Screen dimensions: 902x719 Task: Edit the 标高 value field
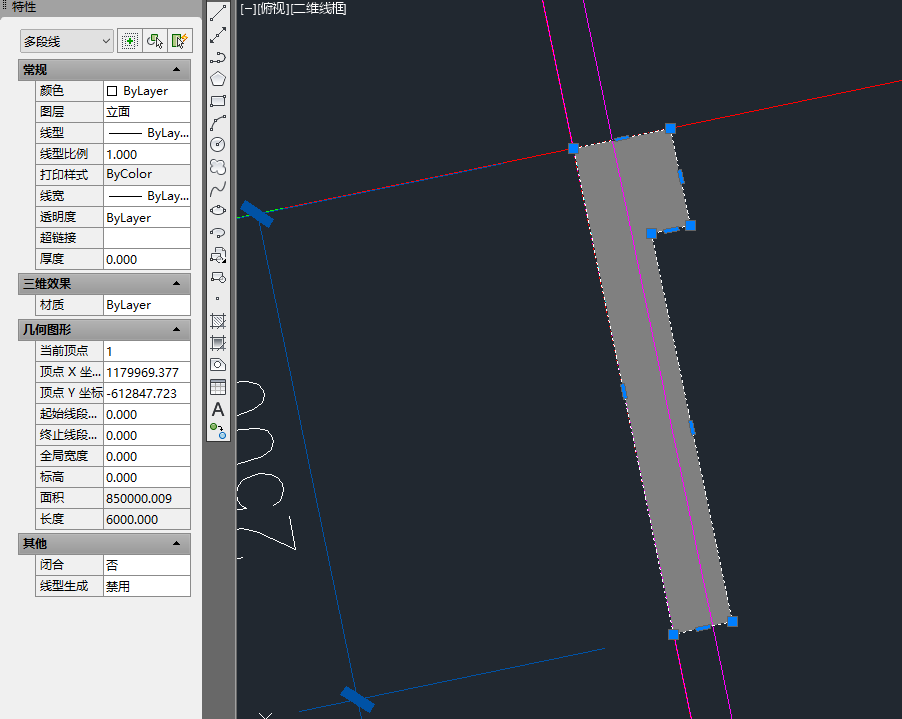pyautogui.click(x=147, y=477)
